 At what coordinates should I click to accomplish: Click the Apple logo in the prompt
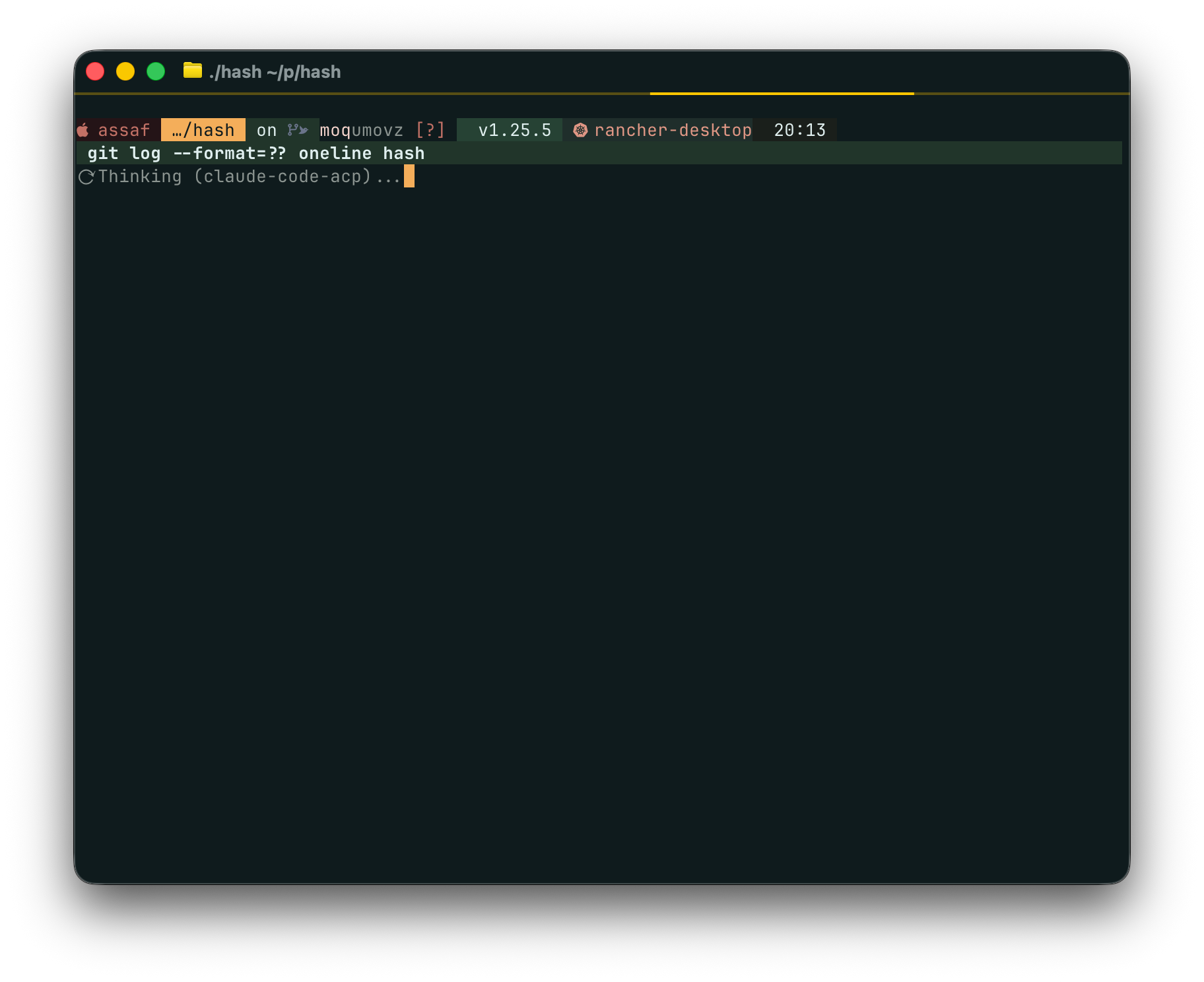click(x=84, y=130)
